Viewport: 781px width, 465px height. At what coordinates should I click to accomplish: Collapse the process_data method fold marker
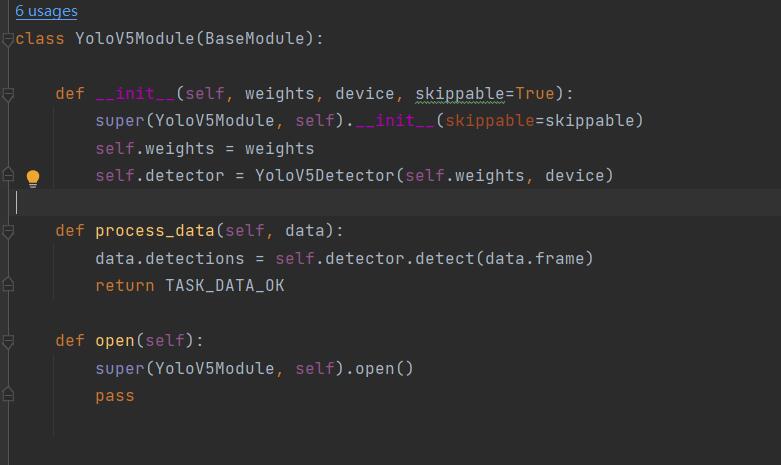(x=7, y=232)
